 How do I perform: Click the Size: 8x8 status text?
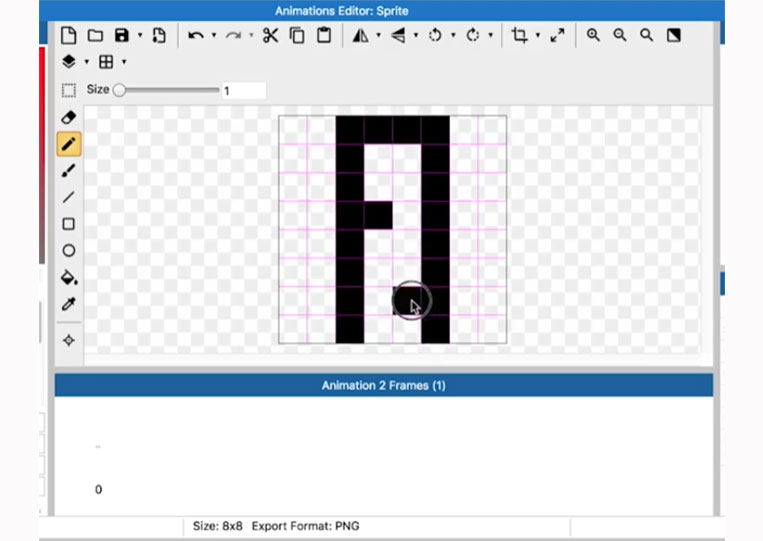218,526
